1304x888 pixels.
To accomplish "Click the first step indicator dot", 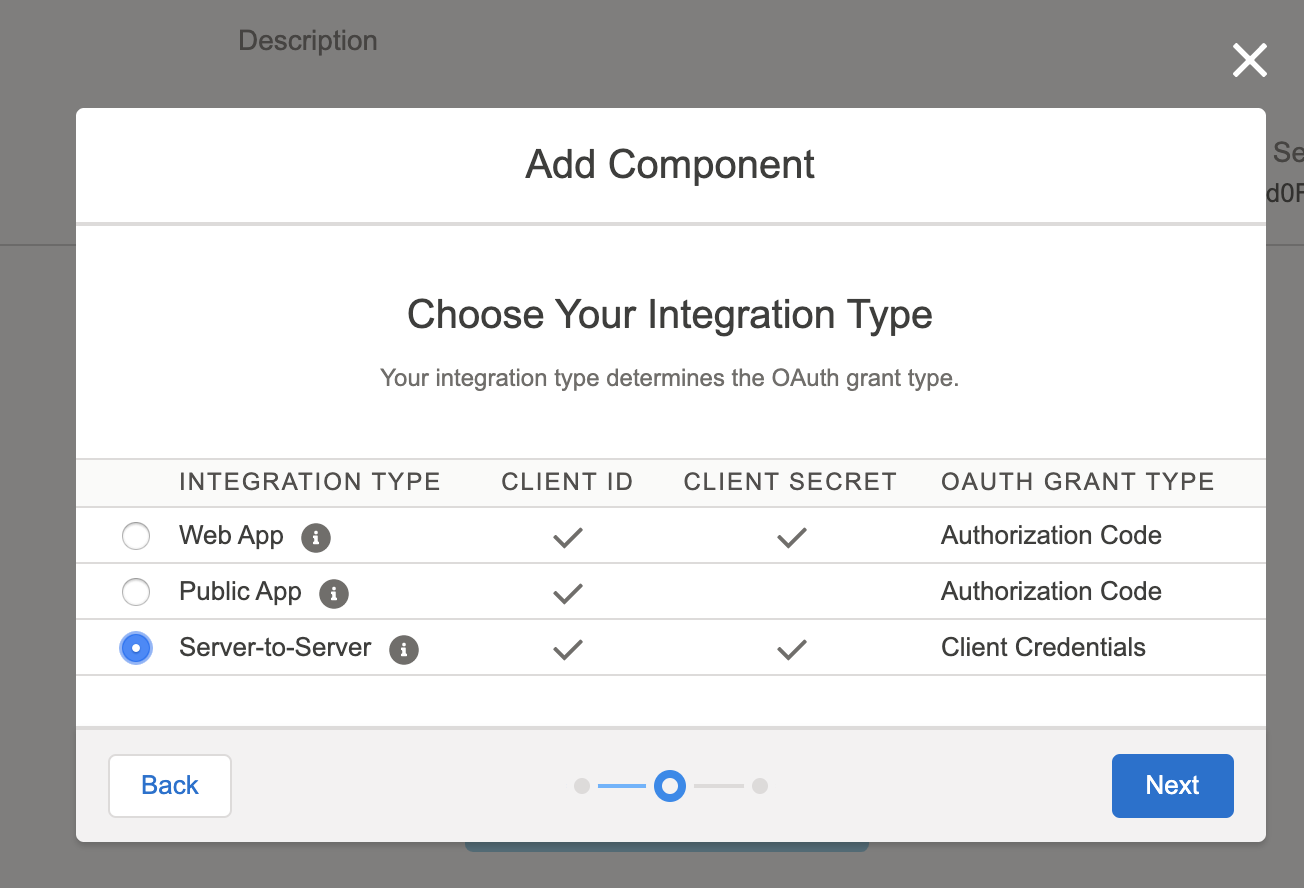I will coord(582,786).
